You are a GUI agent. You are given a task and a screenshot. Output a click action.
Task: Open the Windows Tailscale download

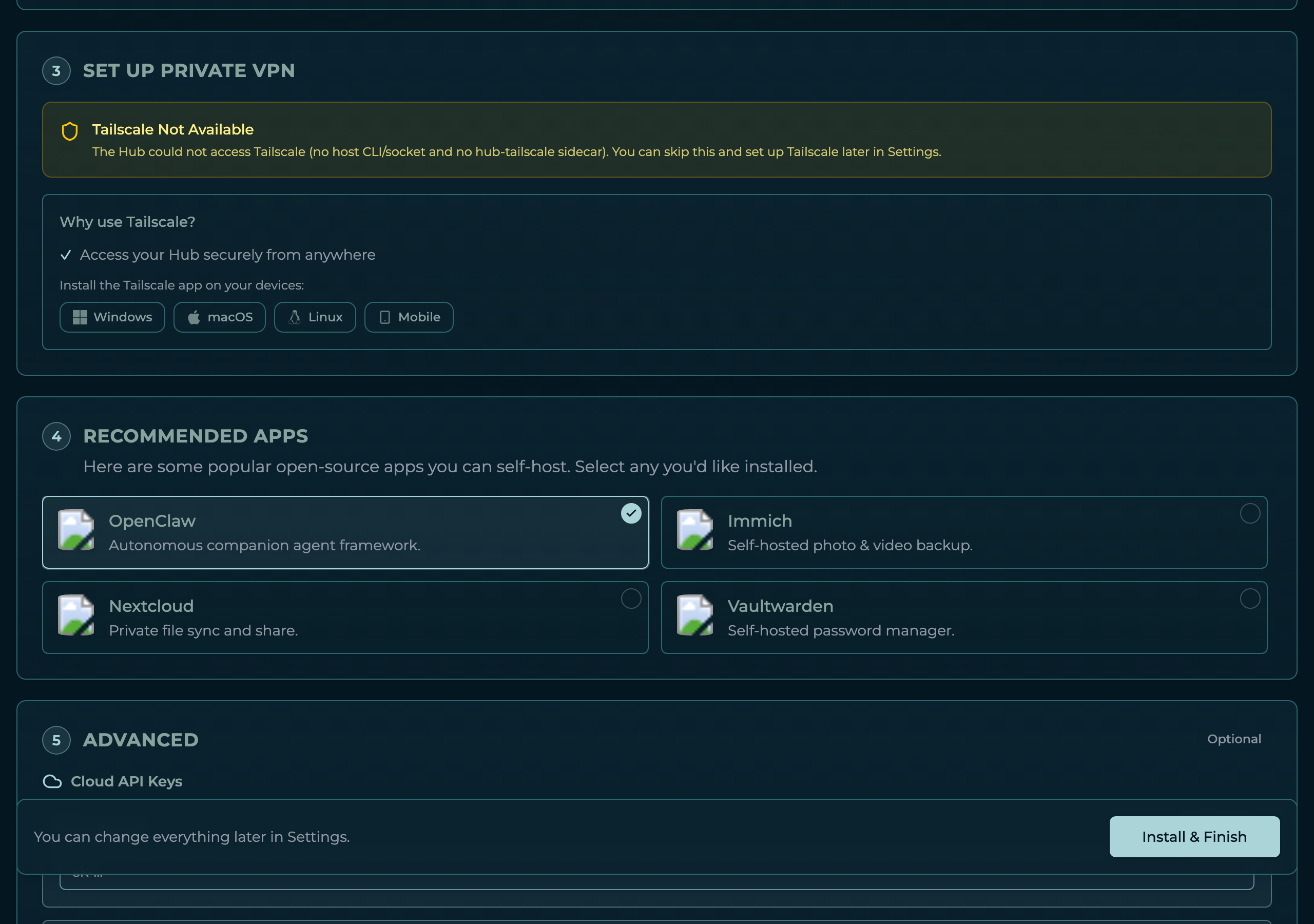[x=112, y=317]
